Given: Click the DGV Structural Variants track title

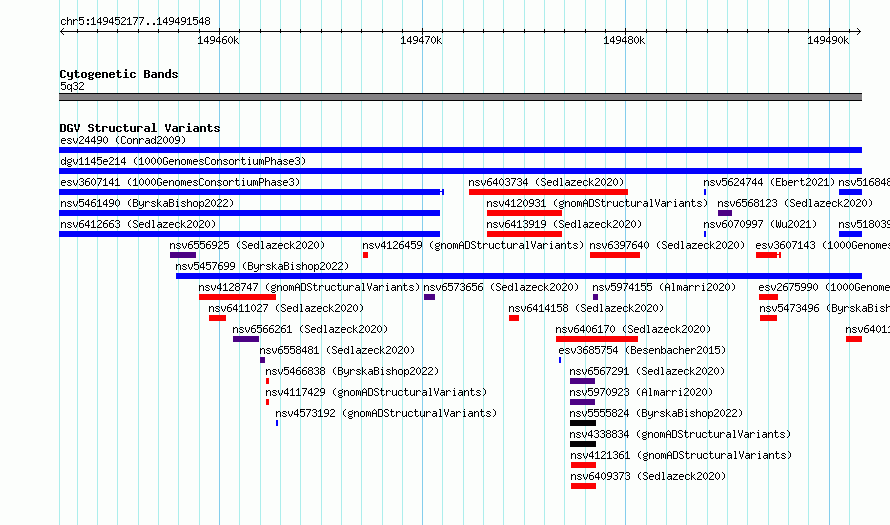Looking at the screenshot, I should (140, 128).
